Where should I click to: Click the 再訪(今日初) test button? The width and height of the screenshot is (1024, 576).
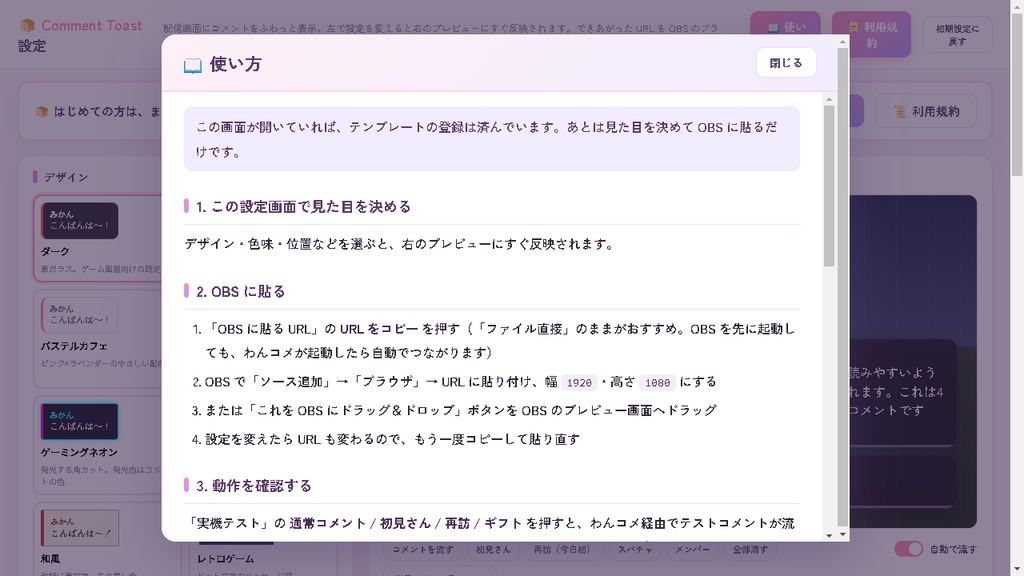click(x=562, y=550)
